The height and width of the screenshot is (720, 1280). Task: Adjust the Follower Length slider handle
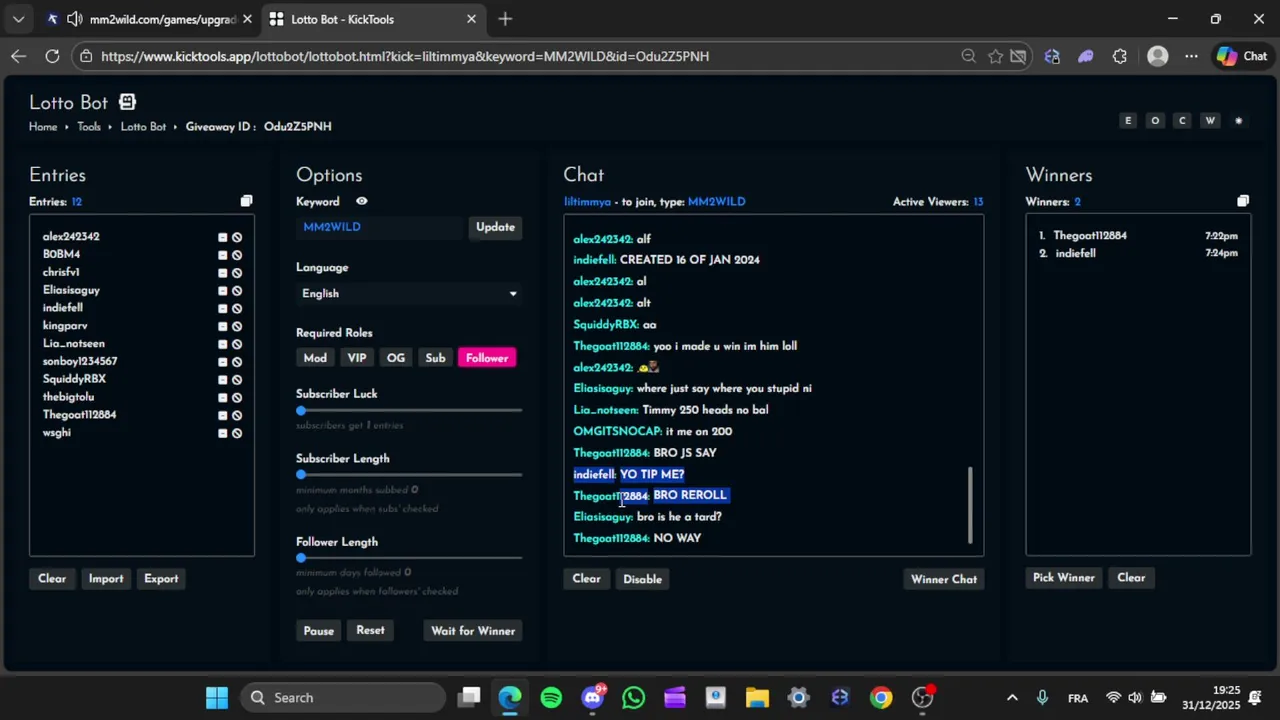[x=301, y=558]
